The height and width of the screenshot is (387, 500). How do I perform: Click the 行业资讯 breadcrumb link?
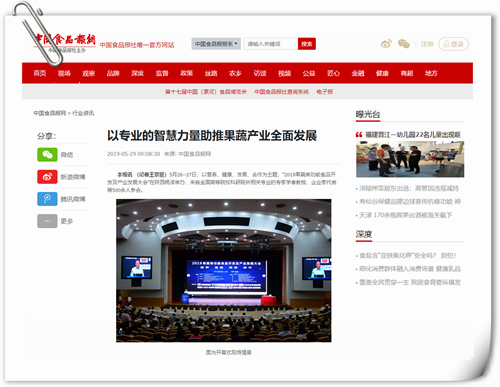pos(83,113)
